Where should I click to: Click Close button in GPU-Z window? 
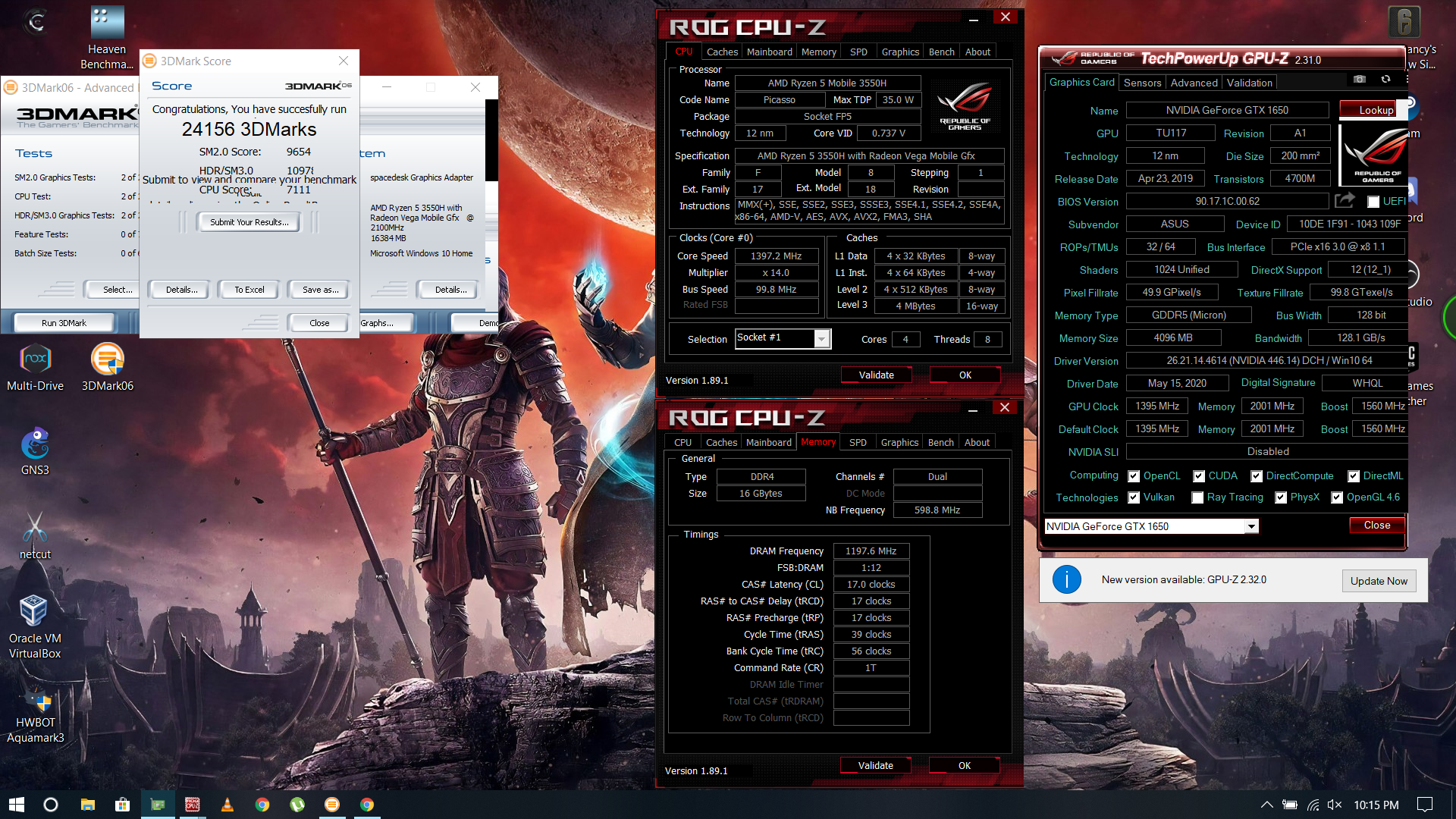point(1376,526)
